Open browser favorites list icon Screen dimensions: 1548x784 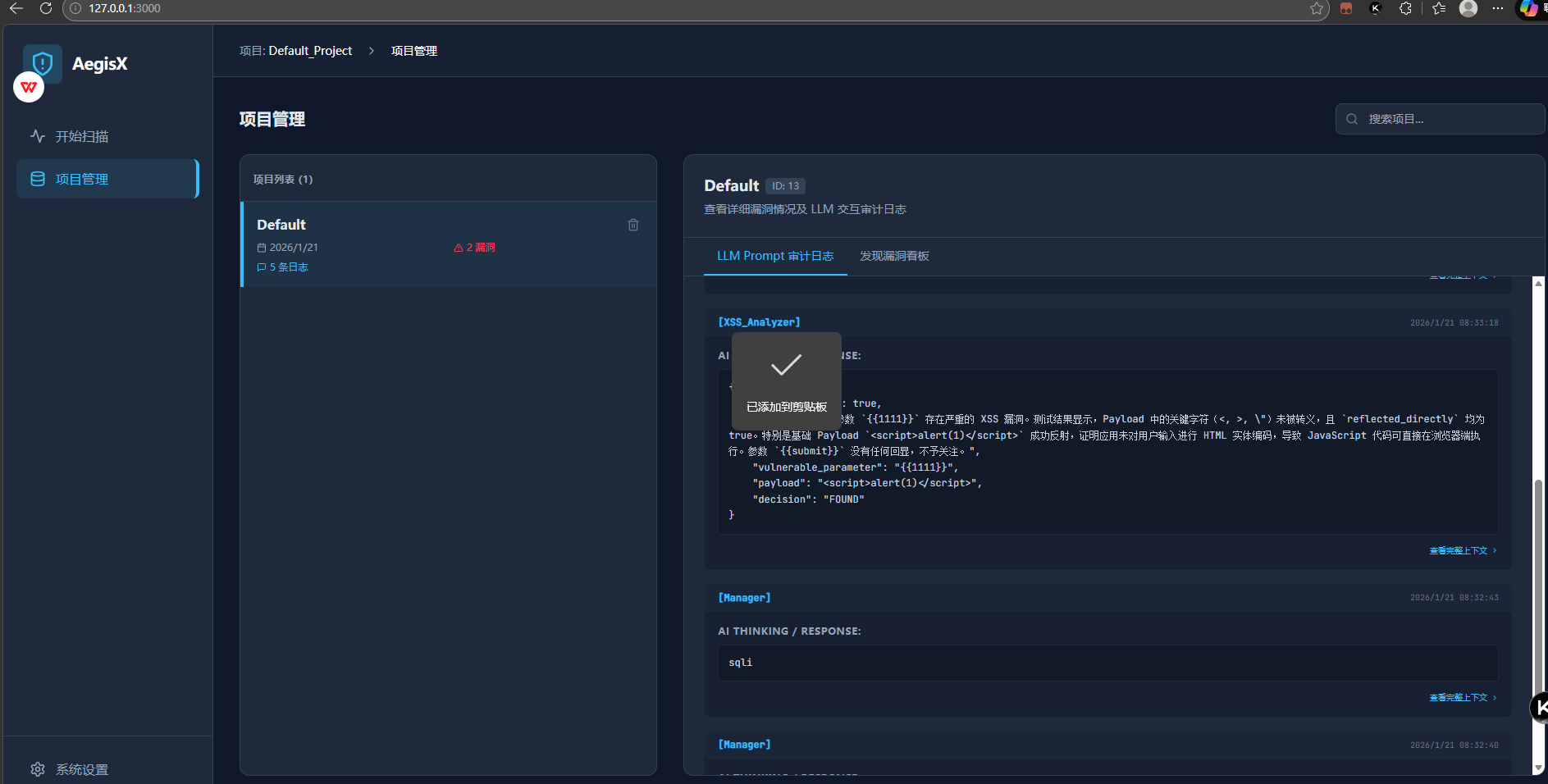[1439, 8]
